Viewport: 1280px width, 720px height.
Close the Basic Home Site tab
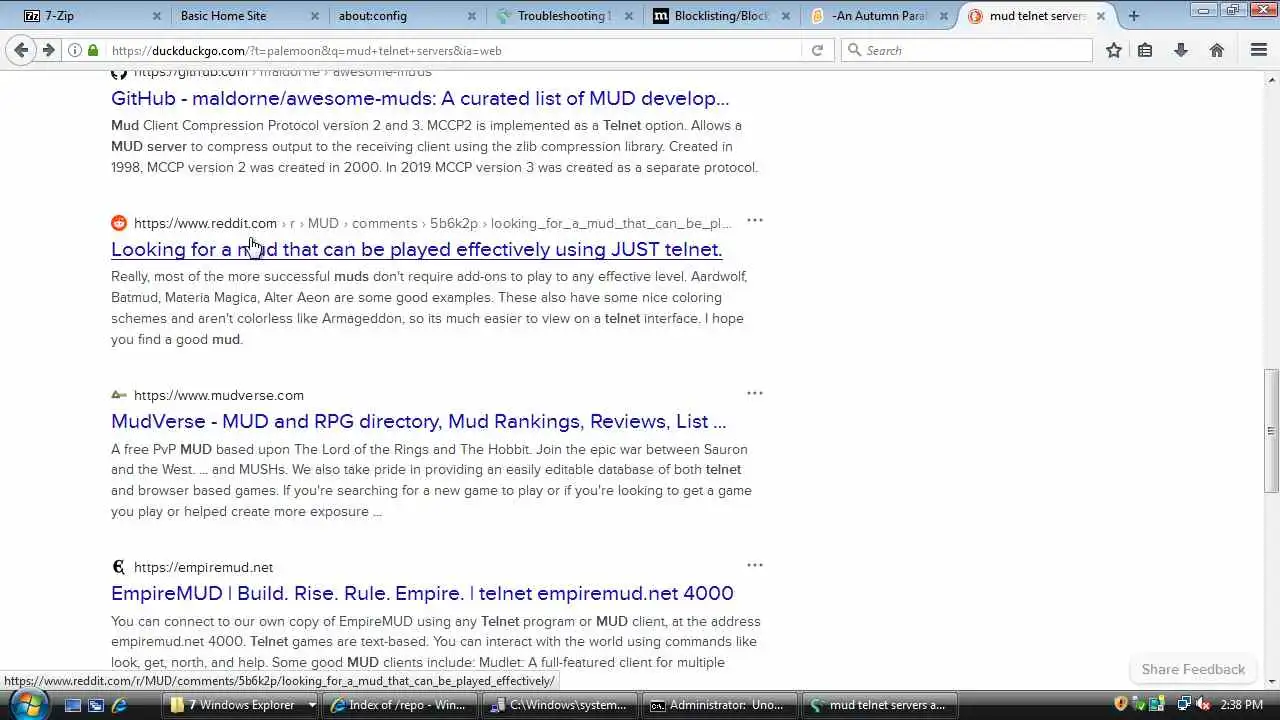(x=315, y=16)
